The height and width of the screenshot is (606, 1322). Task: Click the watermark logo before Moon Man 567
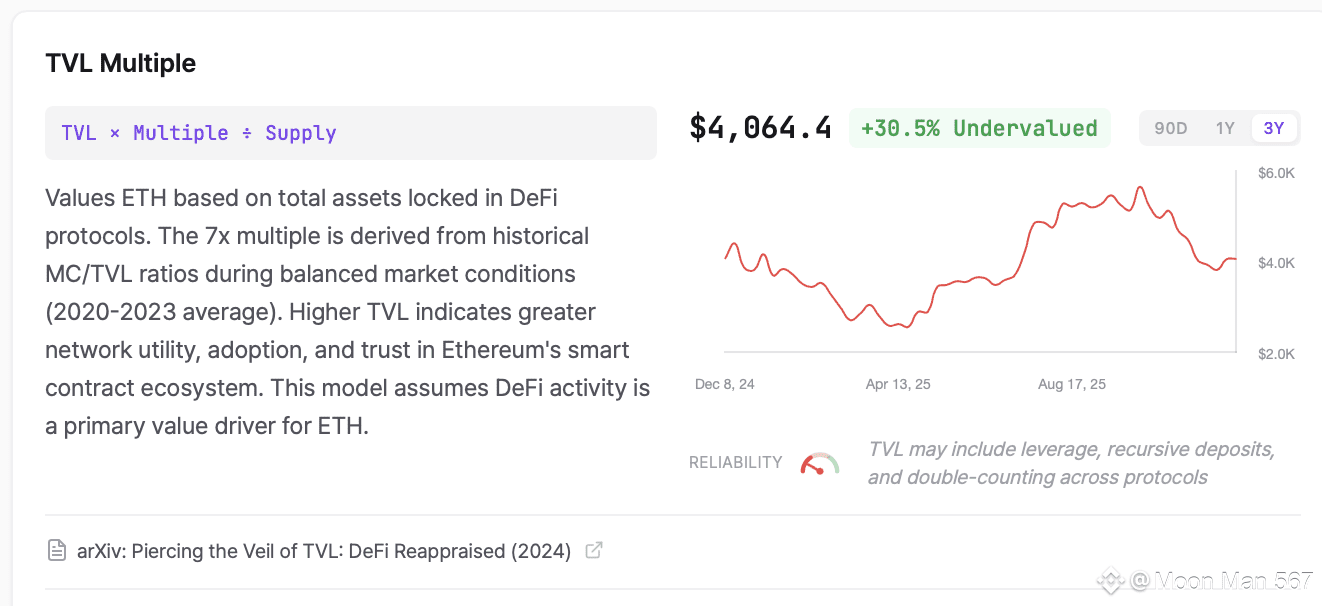point(1110,580)
